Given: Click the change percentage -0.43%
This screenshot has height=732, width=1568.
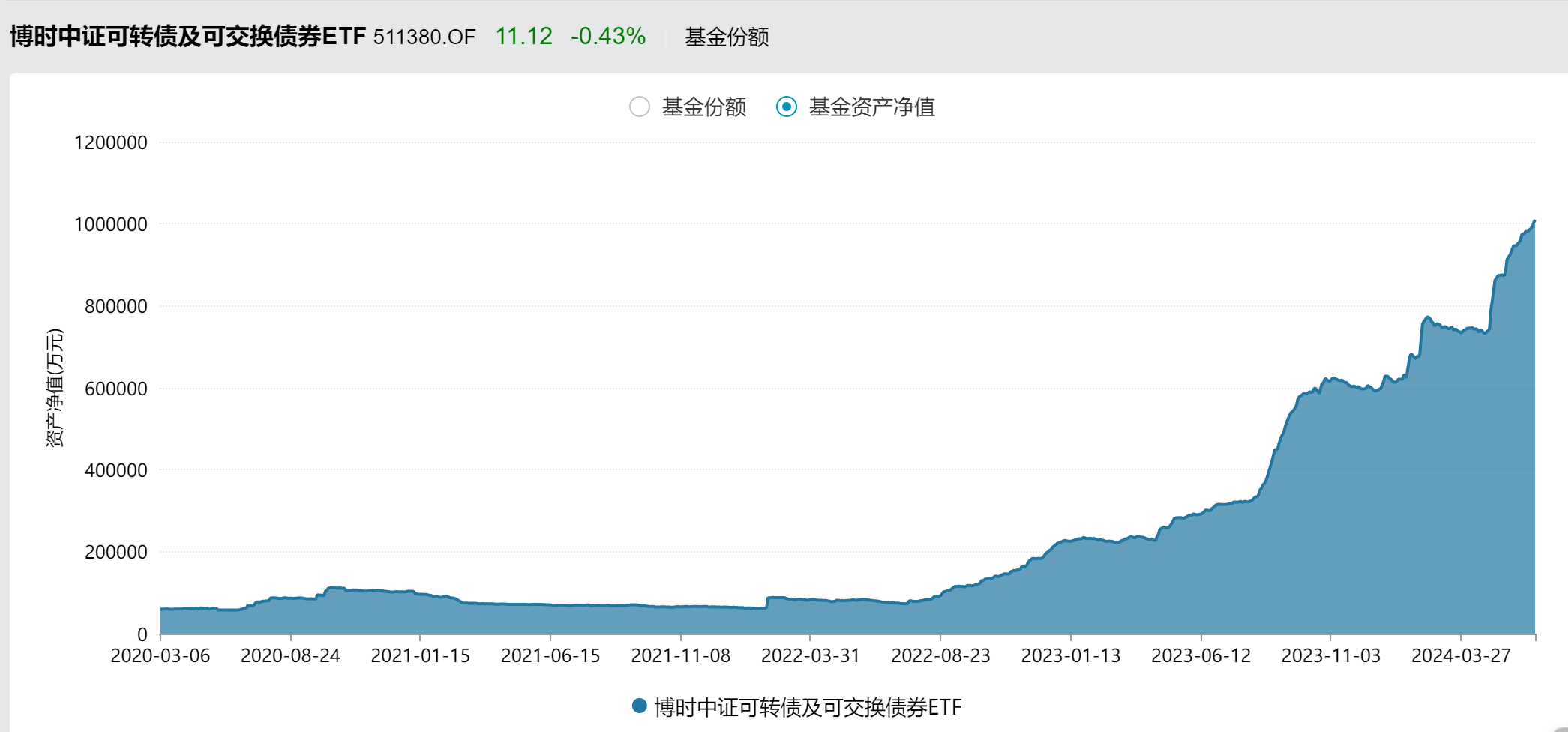Looking at the screenshot, I should (608, 36).
